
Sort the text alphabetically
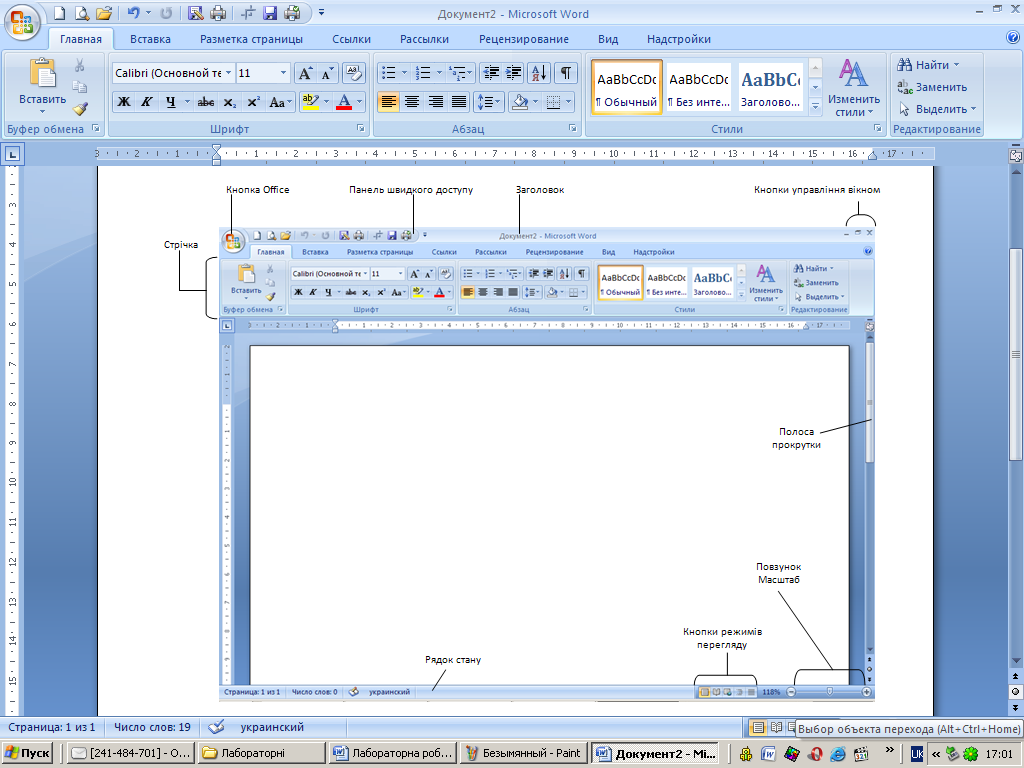539,73
